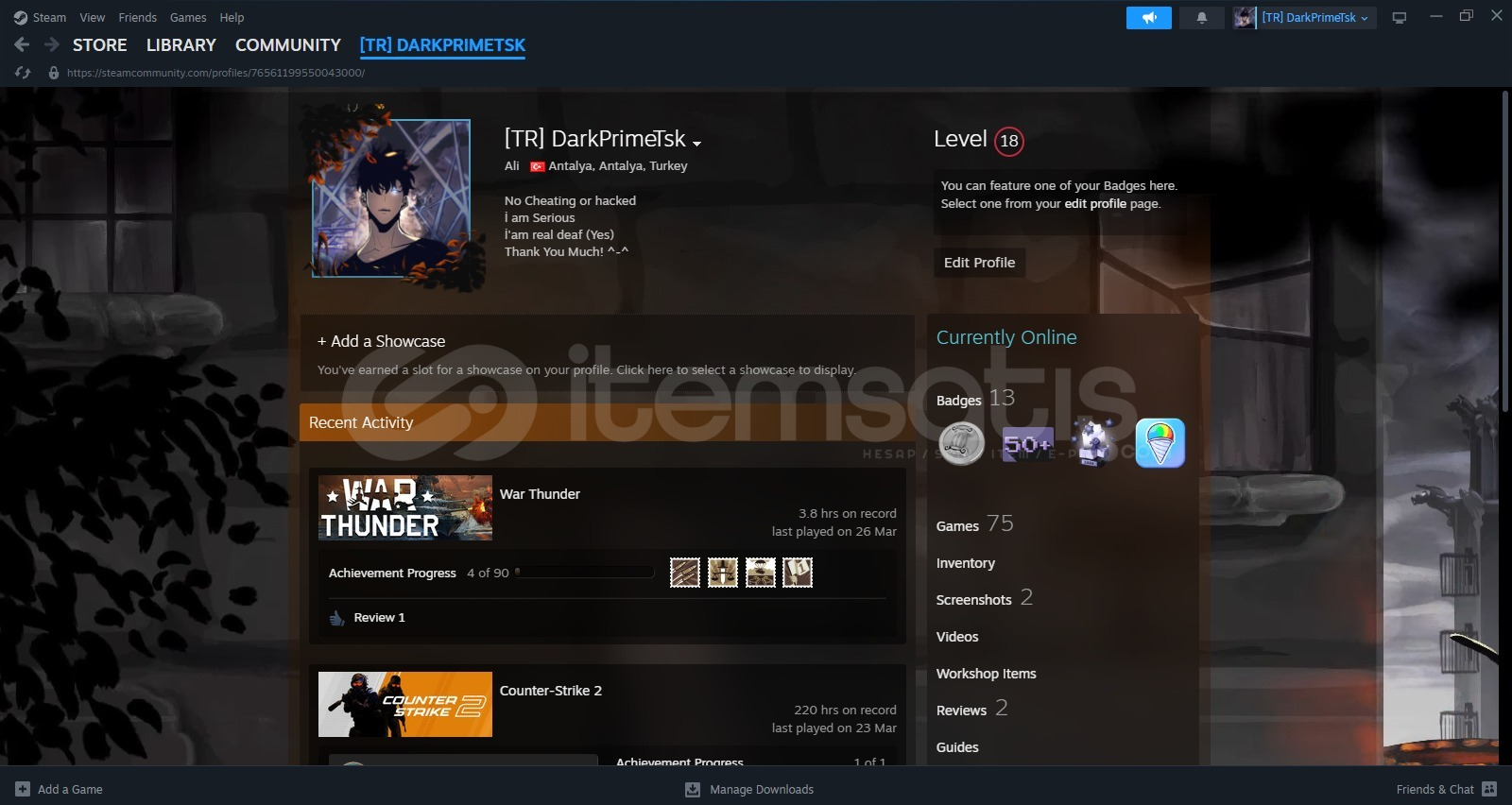Open the silver coin badge

[961, 443]
